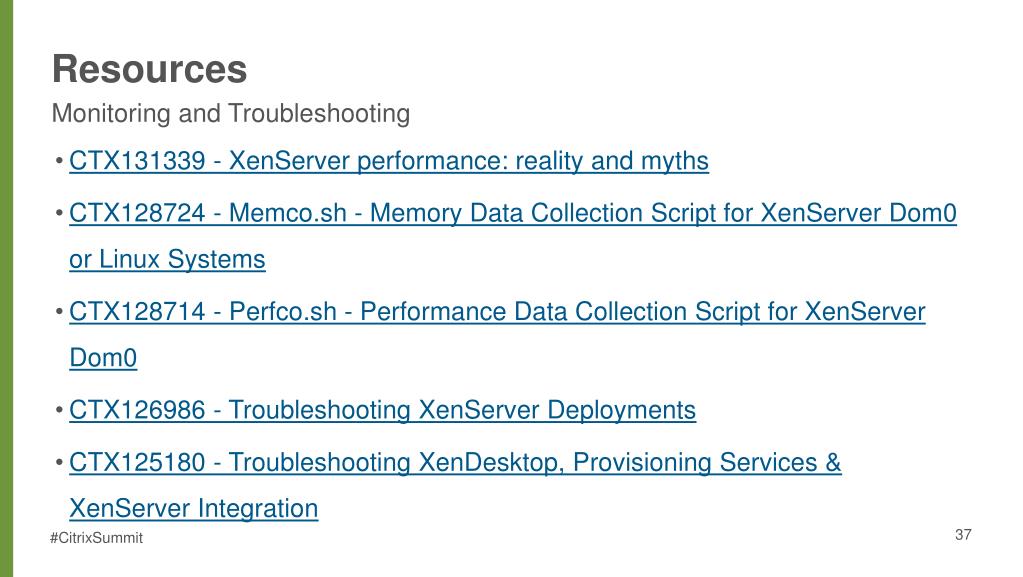Click the #CitrixSummit hashtag footer
This screenshot has width=1023, height=577.
point(97,538)
